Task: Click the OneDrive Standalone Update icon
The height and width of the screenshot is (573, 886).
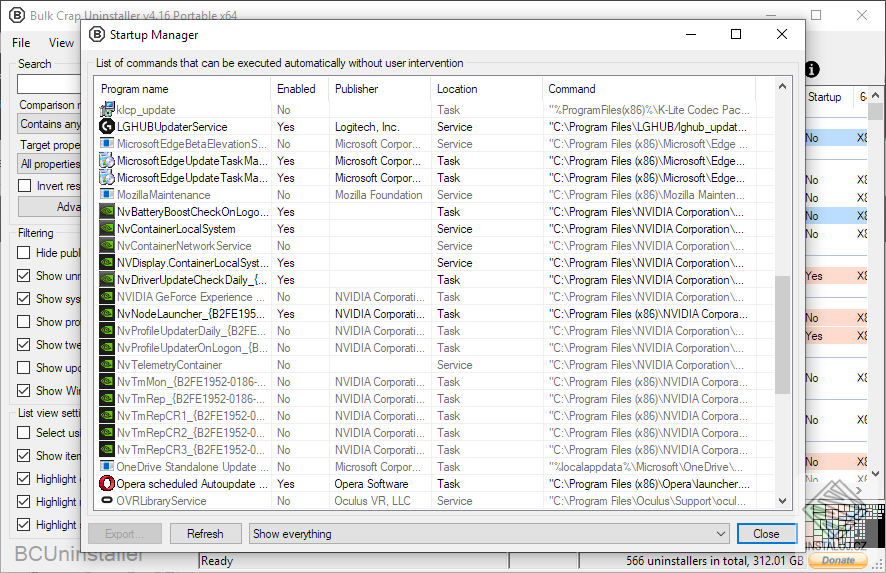Action: (x=107, y=466)
